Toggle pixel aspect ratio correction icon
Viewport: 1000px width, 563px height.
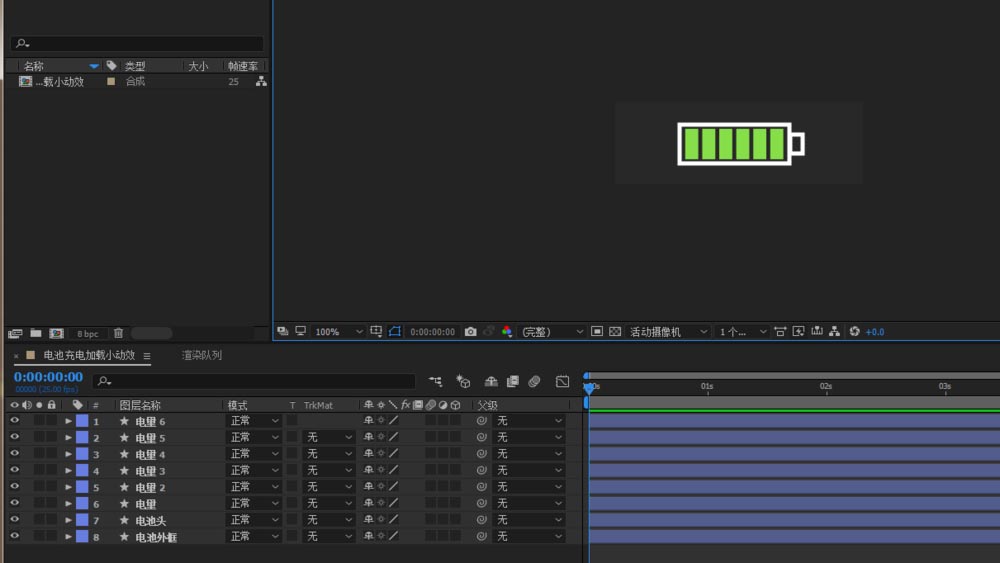[780, 332]
